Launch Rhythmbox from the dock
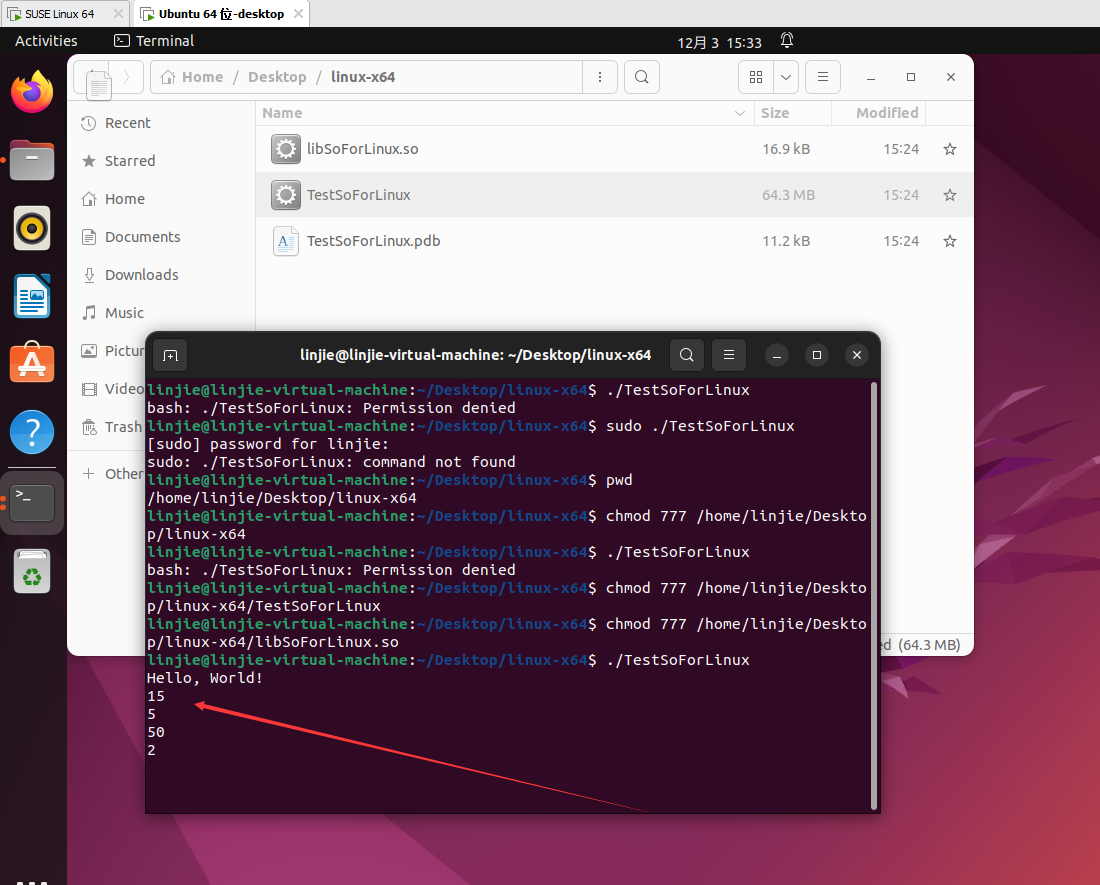1100x885 pixels. pos(32,228)
